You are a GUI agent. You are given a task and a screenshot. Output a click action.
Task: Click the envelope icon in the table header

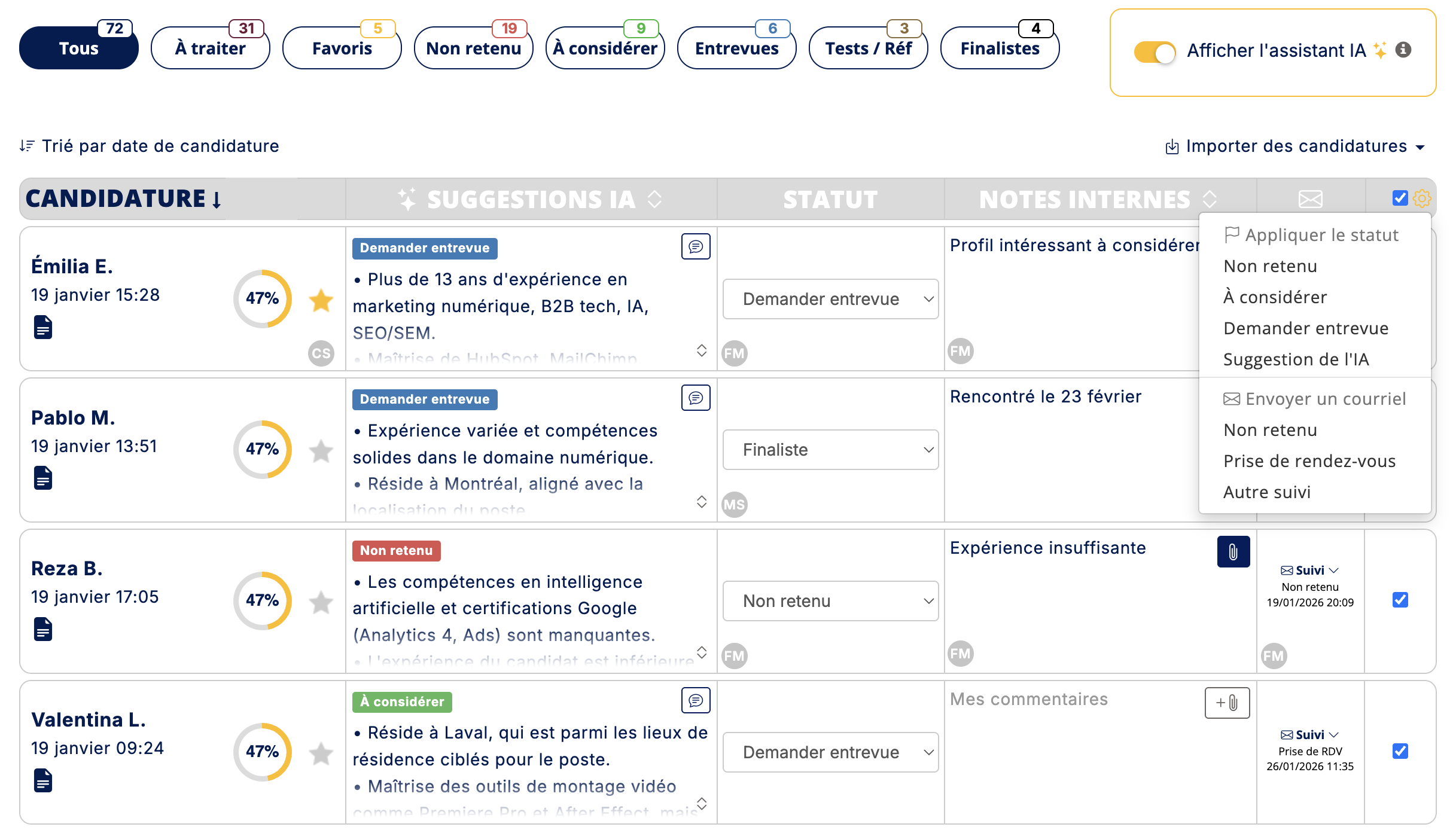[x=1310, y=199]
